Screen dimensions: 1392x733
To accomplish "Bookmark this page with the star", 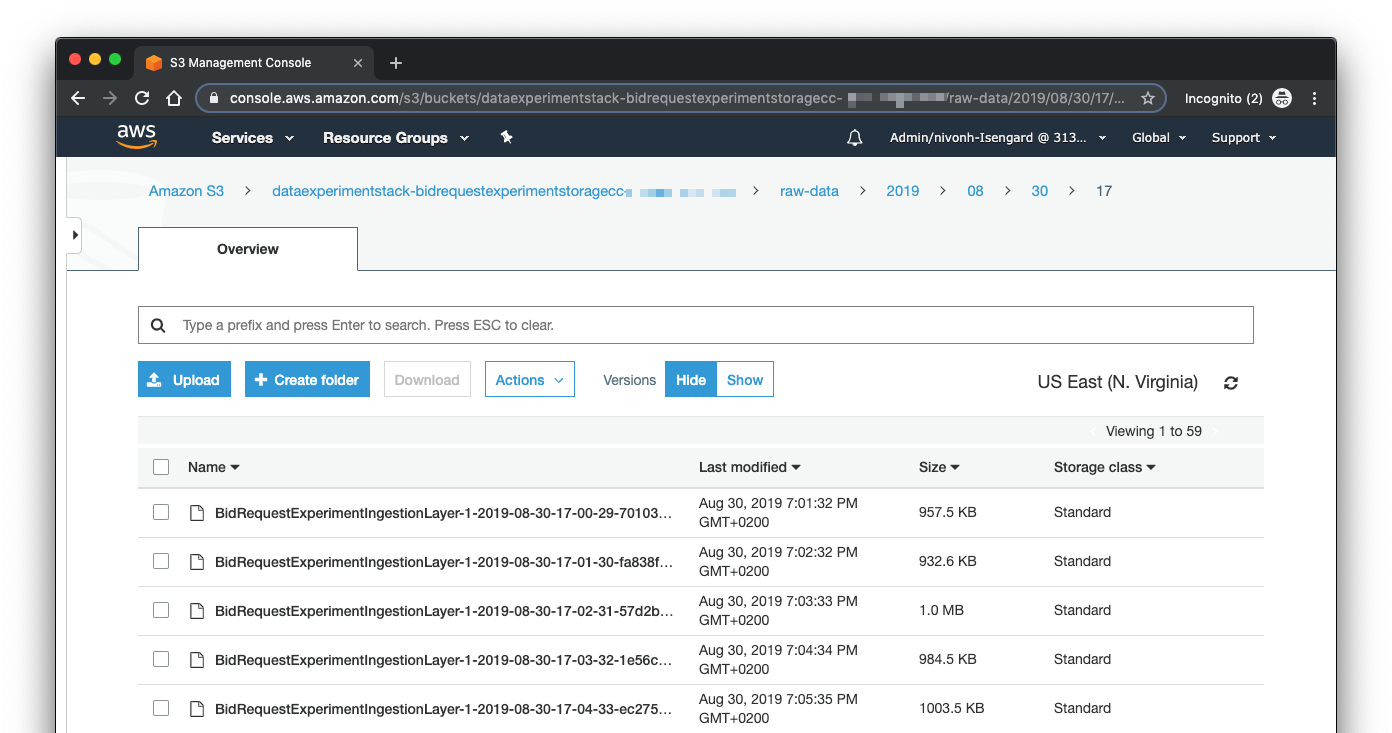I will 1148,98.
